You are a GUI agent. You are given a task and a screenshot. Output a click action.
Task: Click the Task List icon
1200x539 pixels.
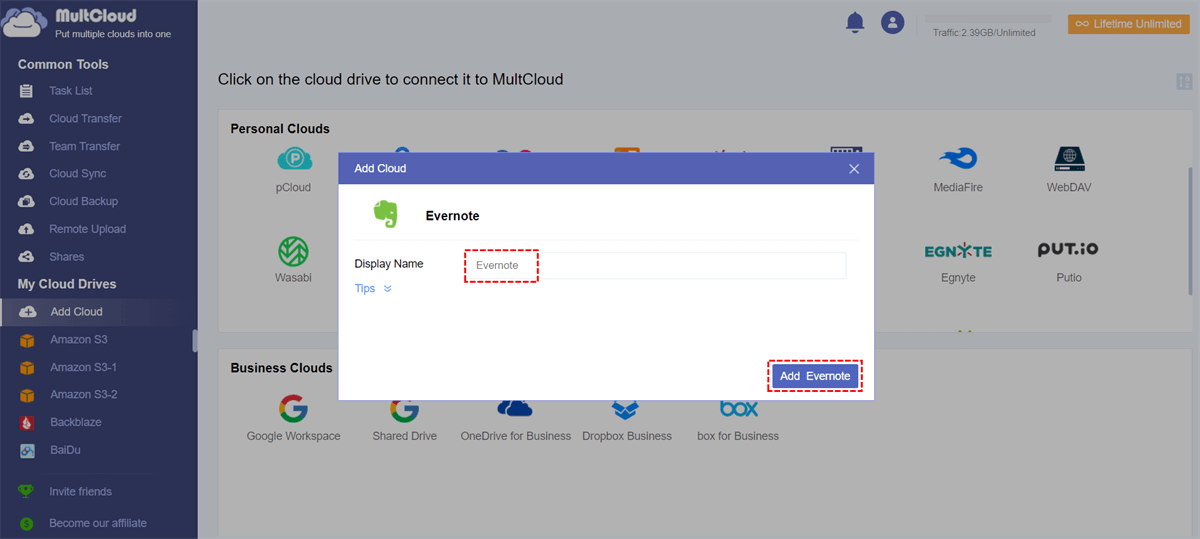pyautogui.click(x=27, y=91)
